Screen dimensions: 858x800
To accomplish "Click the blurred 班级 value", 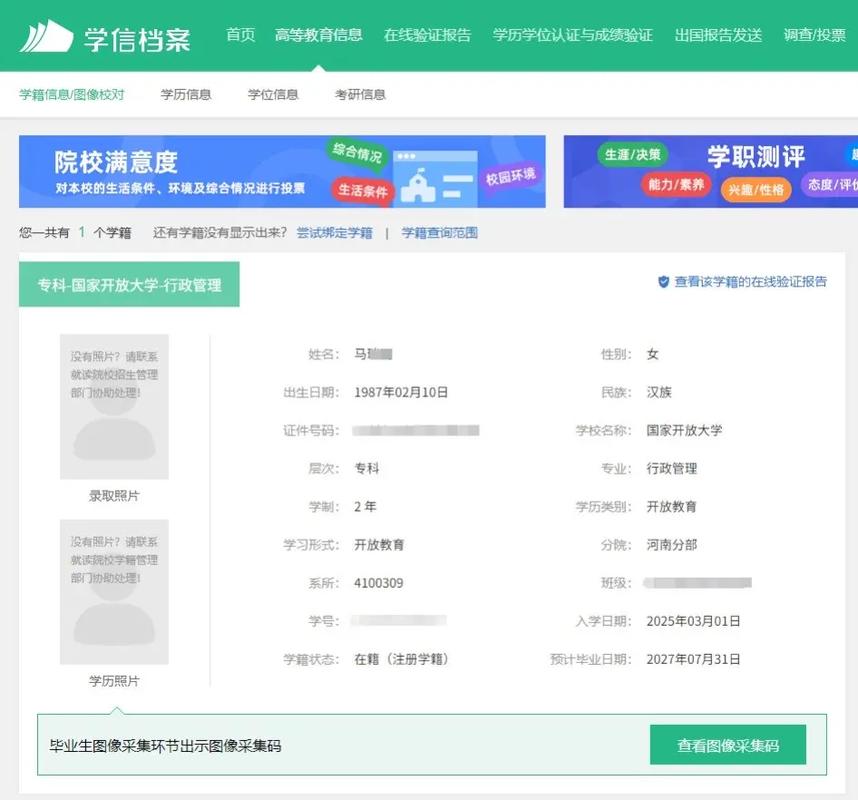I will (x=698, y=583).
